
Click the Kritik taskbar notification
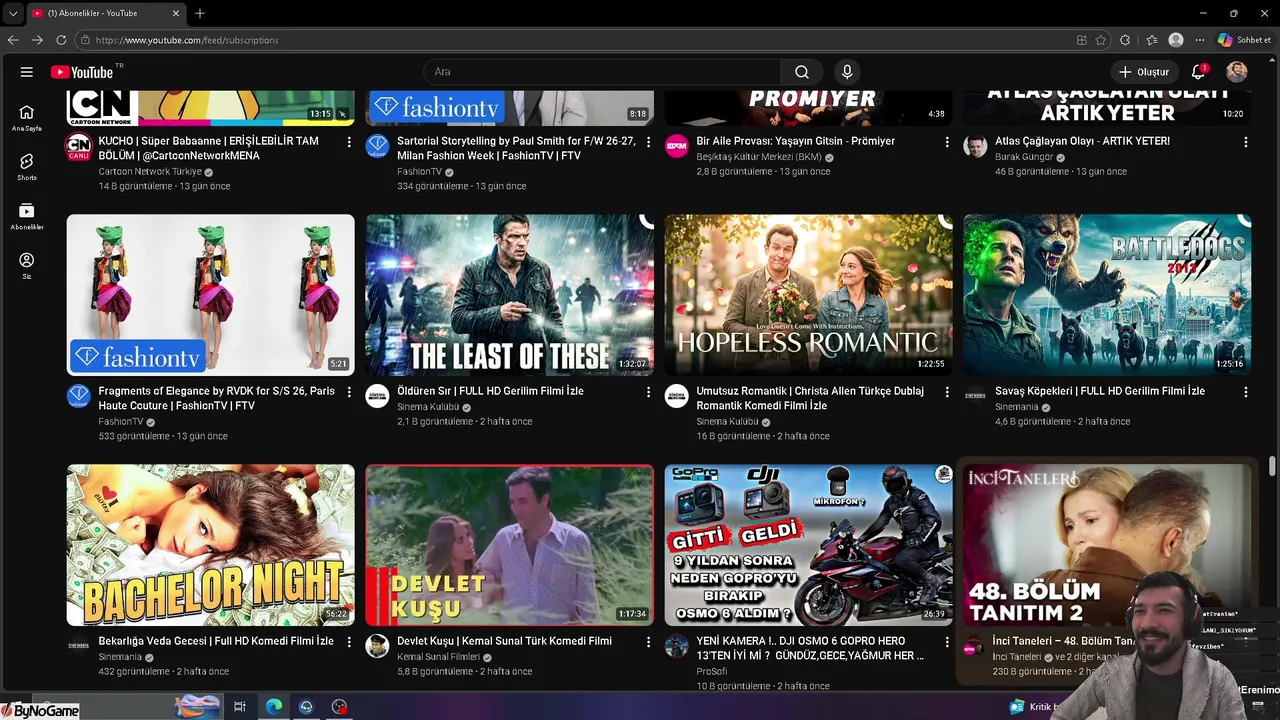pyautogui.click(x=1035, y=707)
